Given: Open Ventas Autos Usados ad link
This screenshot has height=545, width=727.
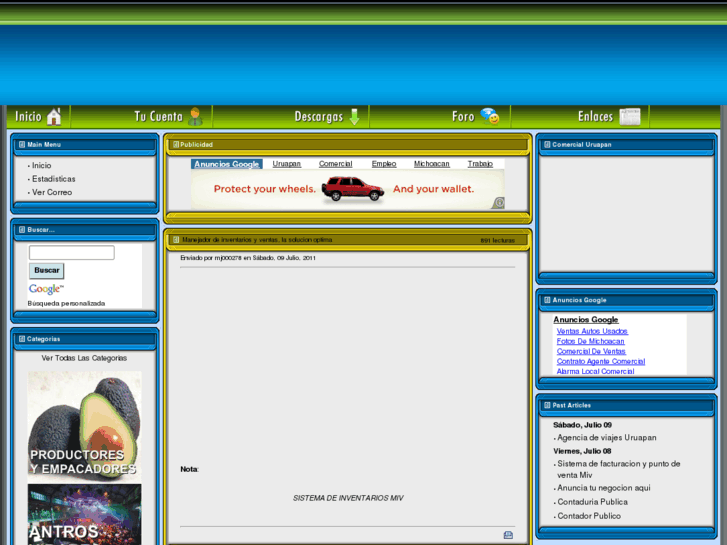Looking at the screenshot, I should [x=592, y=331].
